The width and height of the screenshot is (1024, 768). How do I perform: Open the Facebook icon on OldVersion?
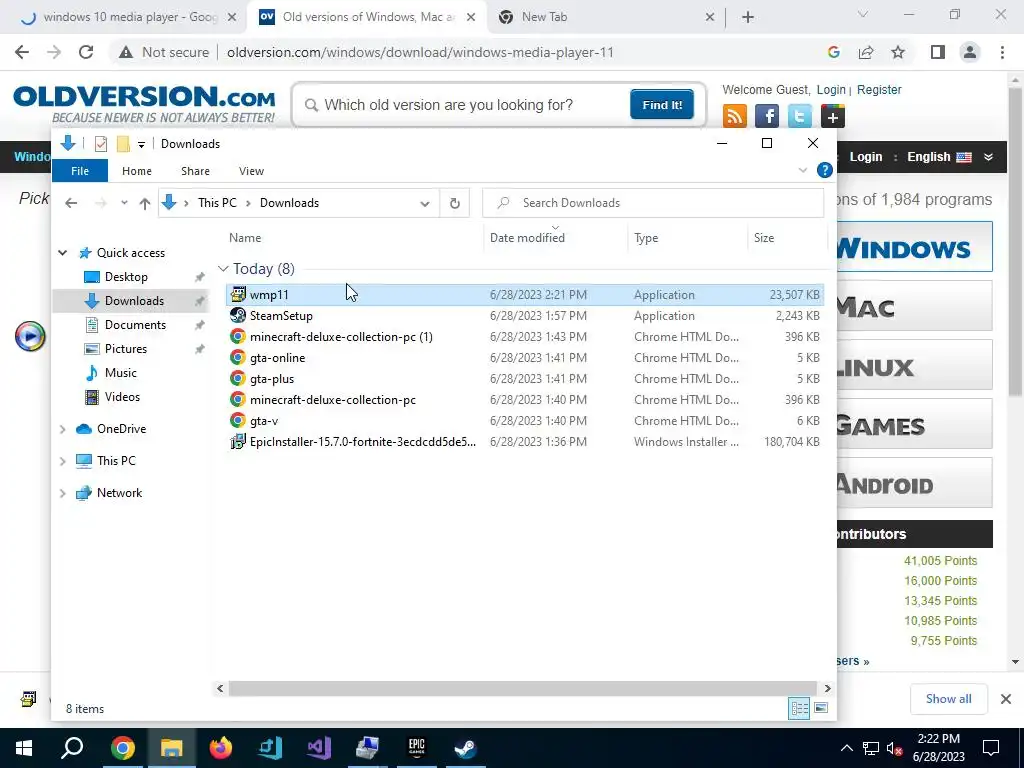pos(767,116)
